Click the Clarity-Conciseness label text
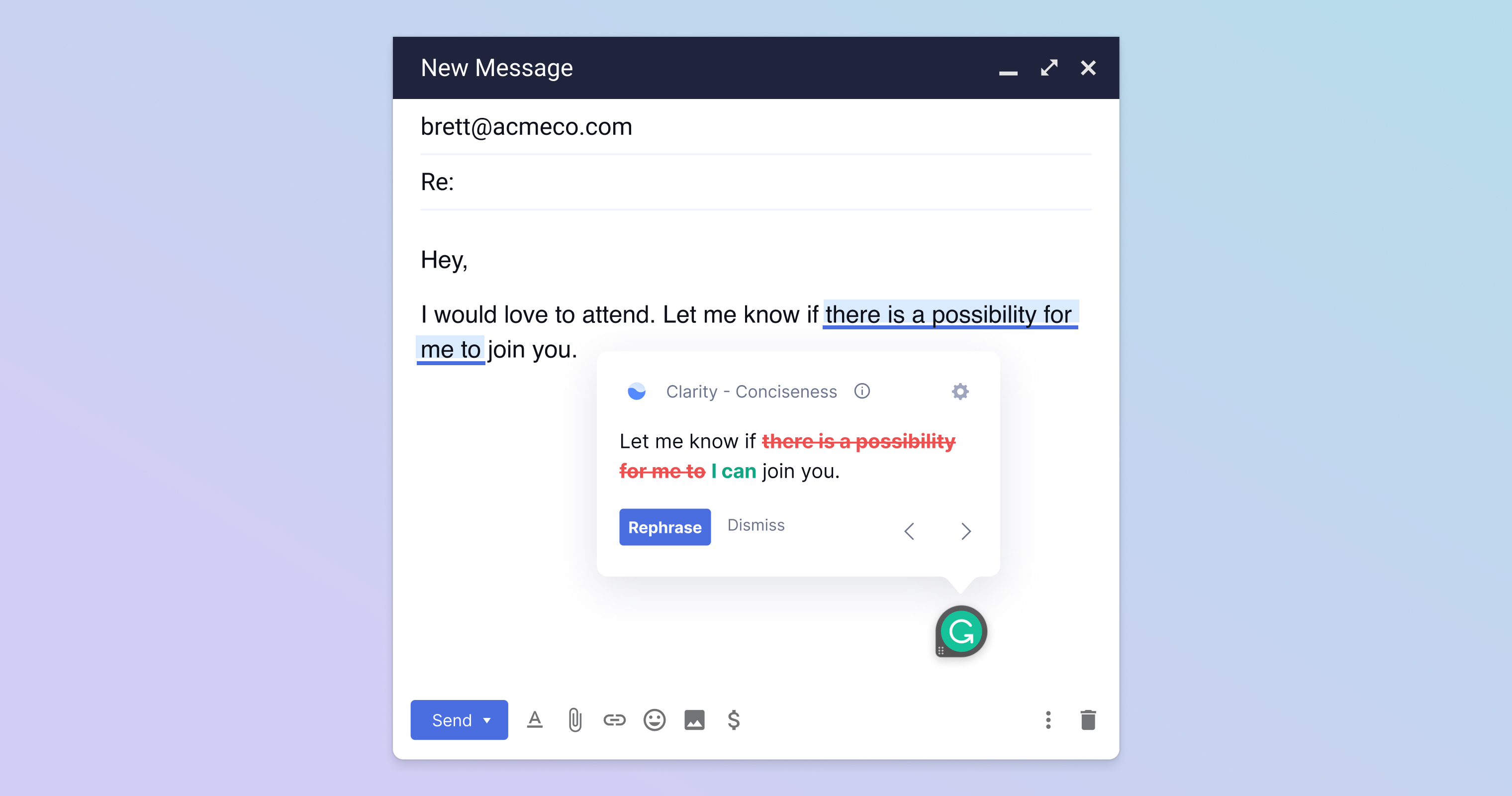This screenshot has width=1512, height=796. click(x=751, y=391)
